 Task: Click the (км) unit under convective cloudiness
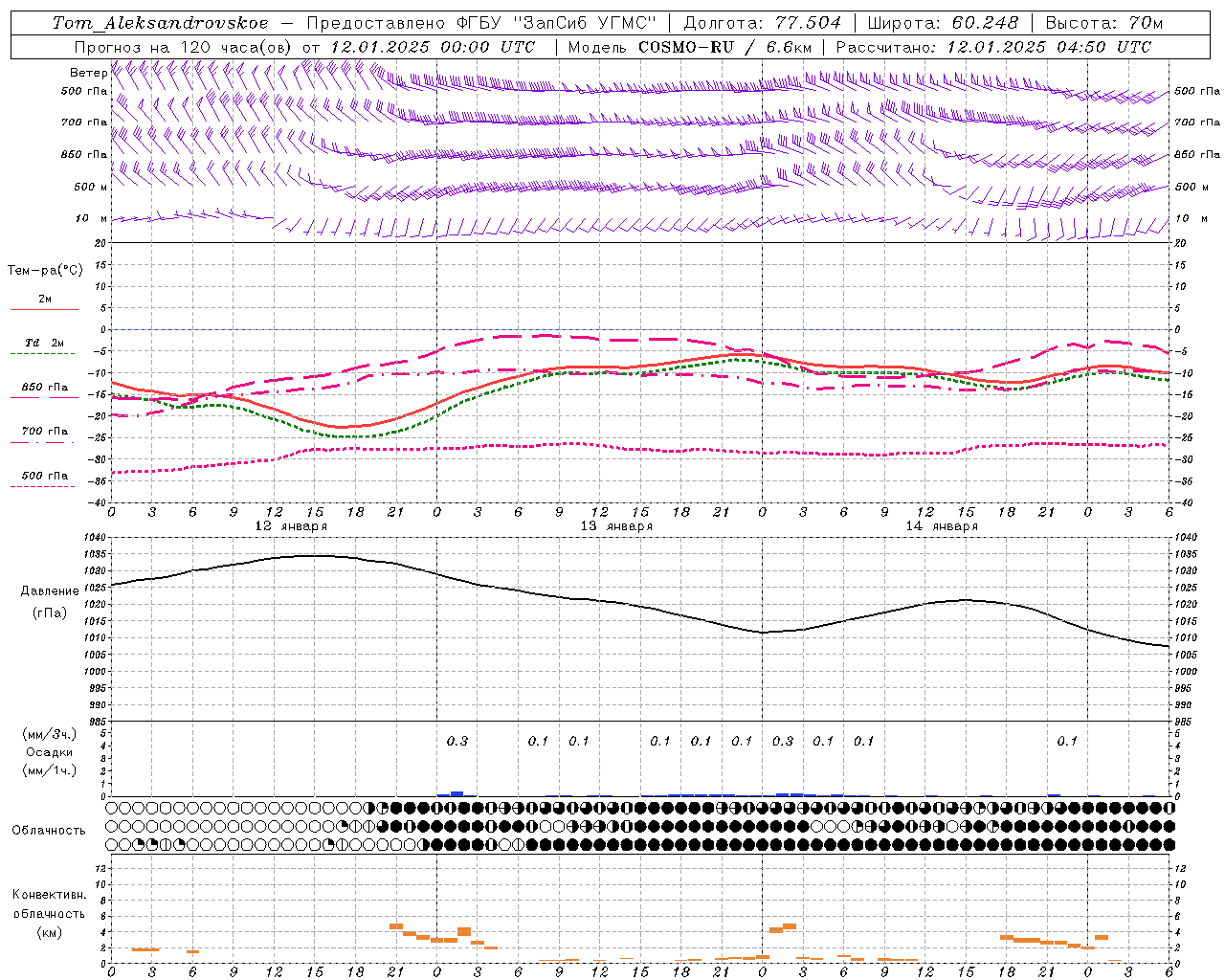50,932
